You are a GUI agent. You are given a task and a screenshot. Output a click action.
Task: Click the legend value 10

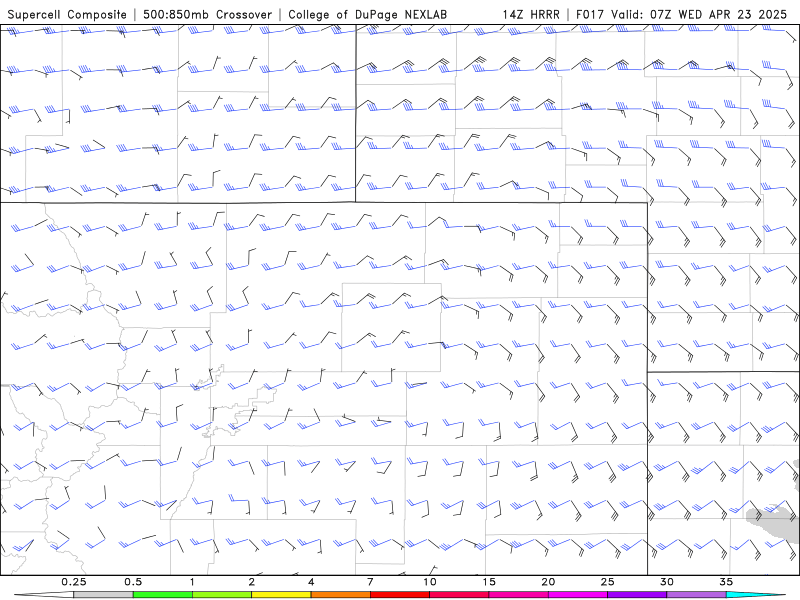(430, 582)
